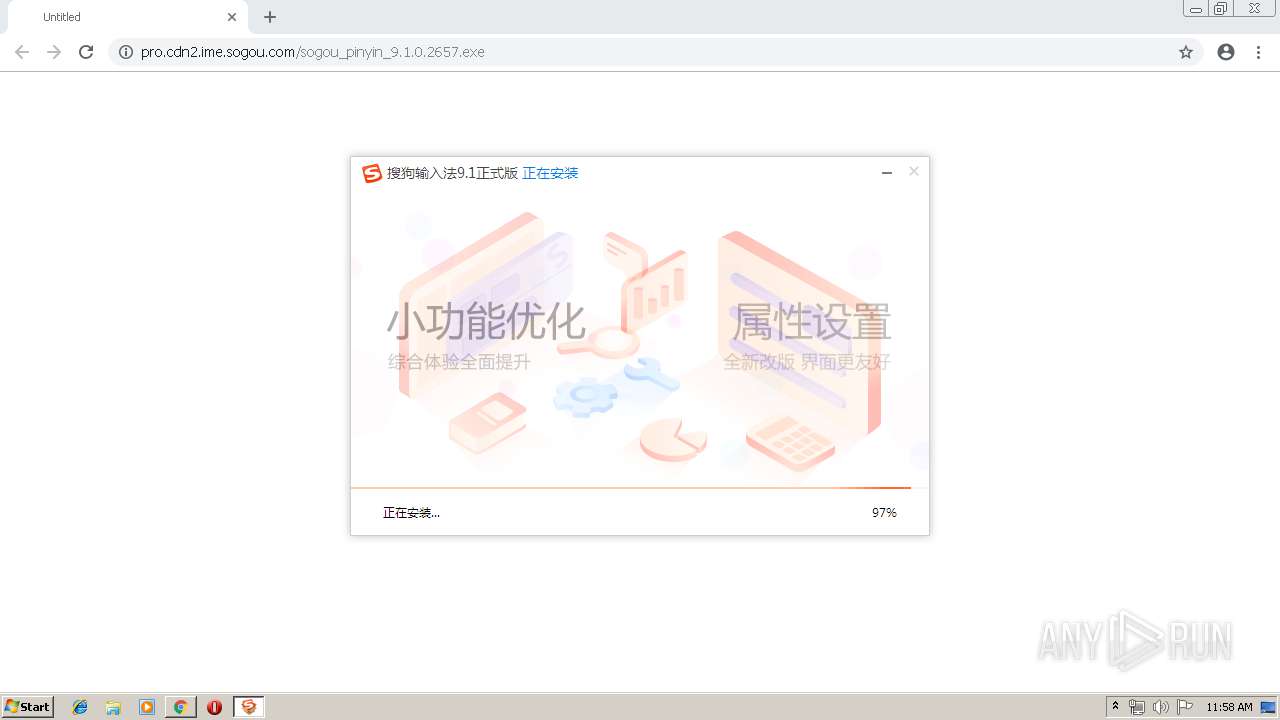Launch Internet Explorer from taskbar
The image size is (1280, 720).
pos(80,707)
